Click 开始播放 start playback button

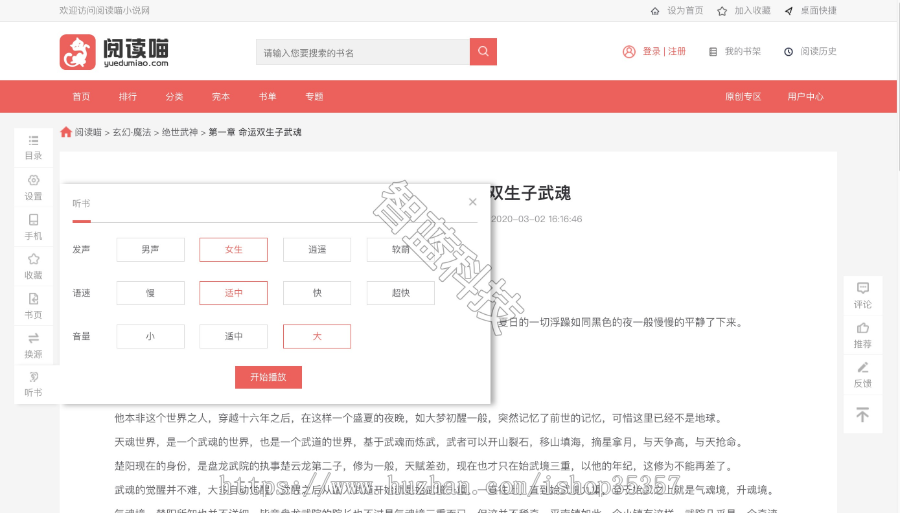click(268, 377)
